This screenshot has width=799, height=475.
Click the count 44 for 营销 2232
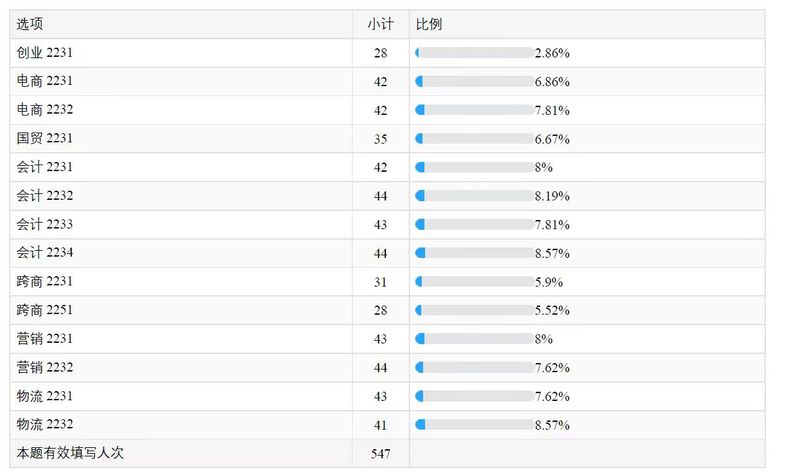tap(381, 367)
